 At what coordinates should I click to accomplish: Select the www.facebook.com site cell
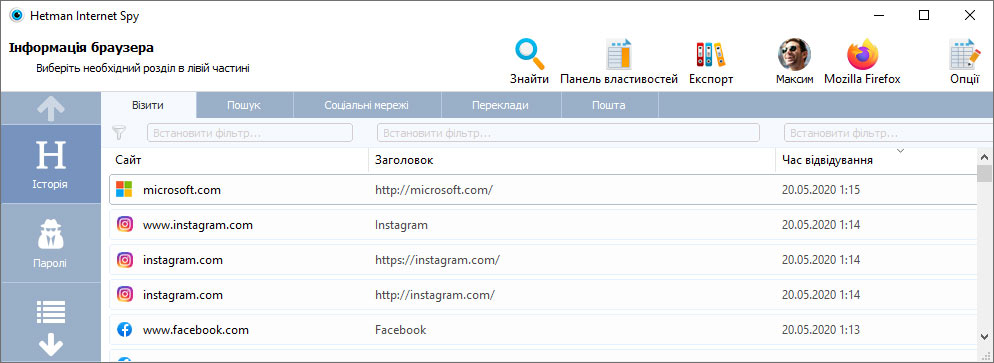tap(196, 330)
